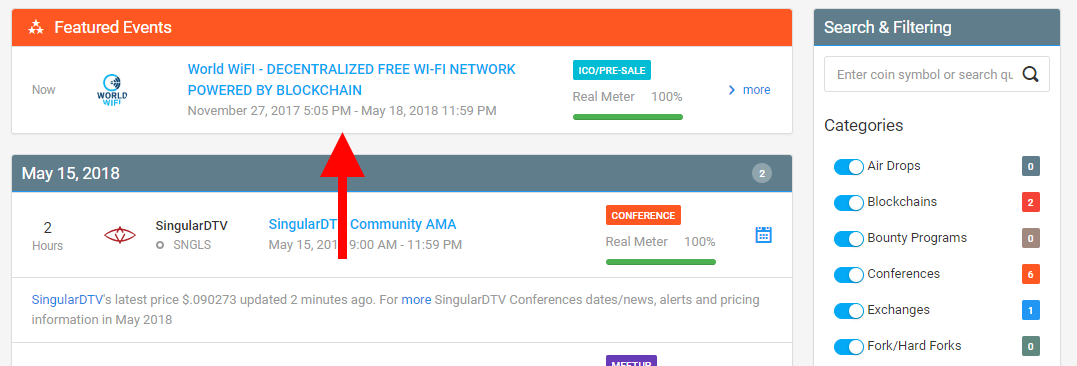This screenshot has height=366, width=1077.
Task: Toggle the Conferences category switch
Action: coord(848,275)
